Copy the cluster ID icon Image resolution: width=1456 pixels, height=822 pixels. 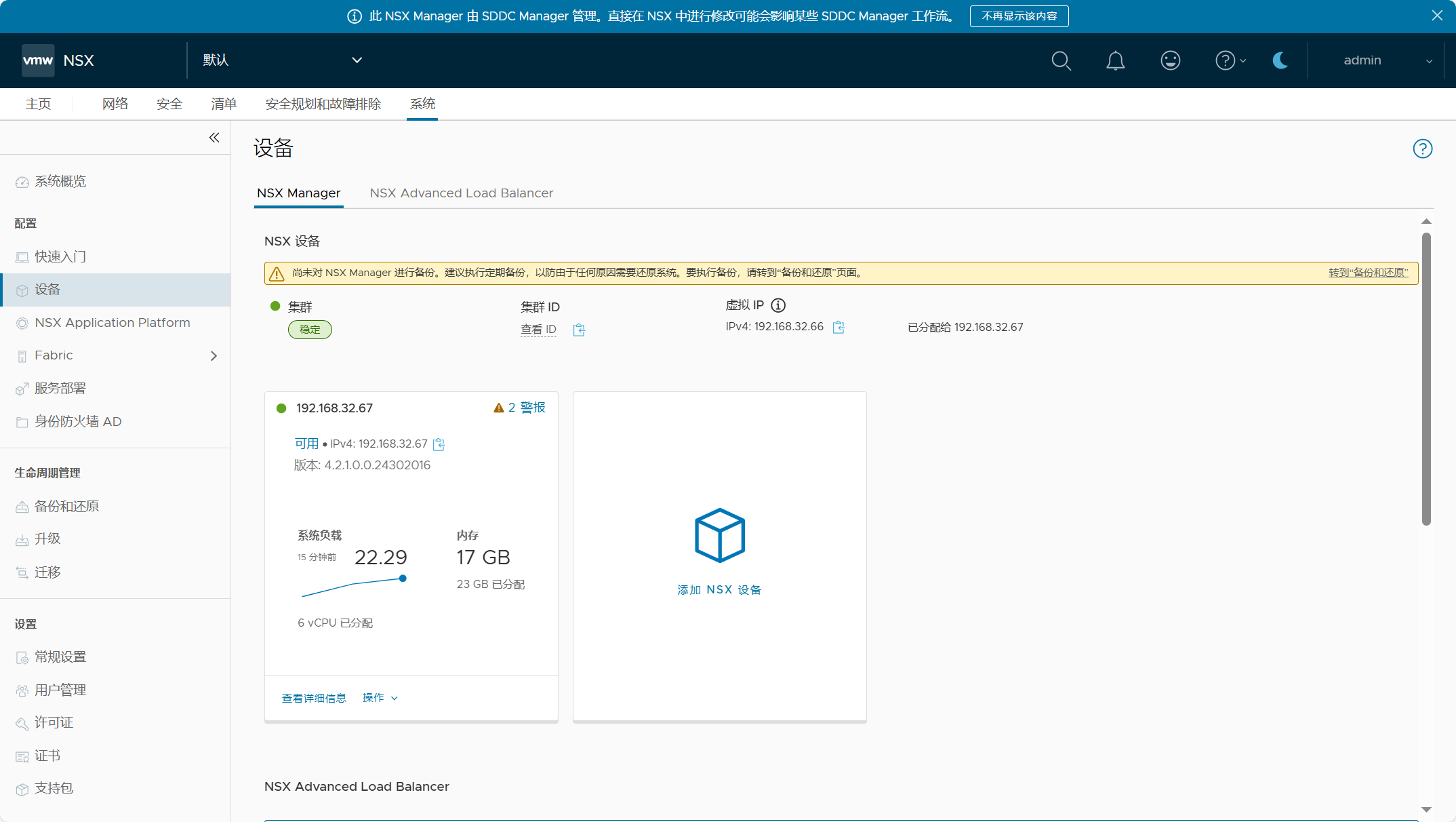click(579, 330)
